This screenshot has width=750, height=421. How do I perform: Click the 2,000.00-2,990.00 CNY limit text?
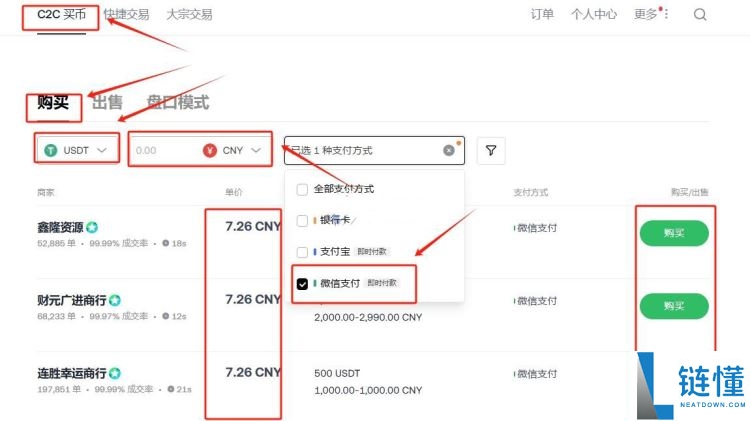(x=368, y=317)
